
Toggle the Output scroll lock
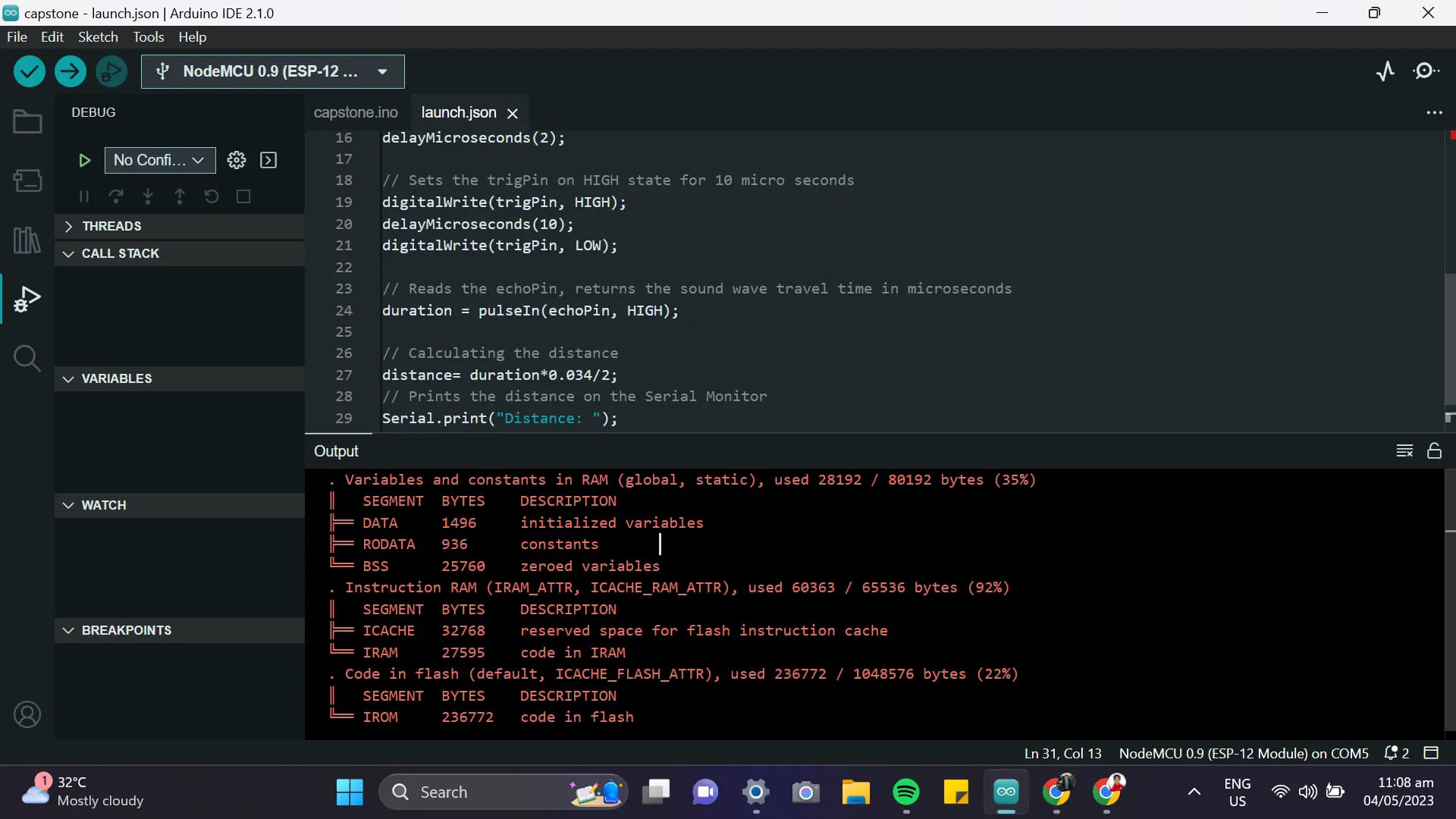1434,451
